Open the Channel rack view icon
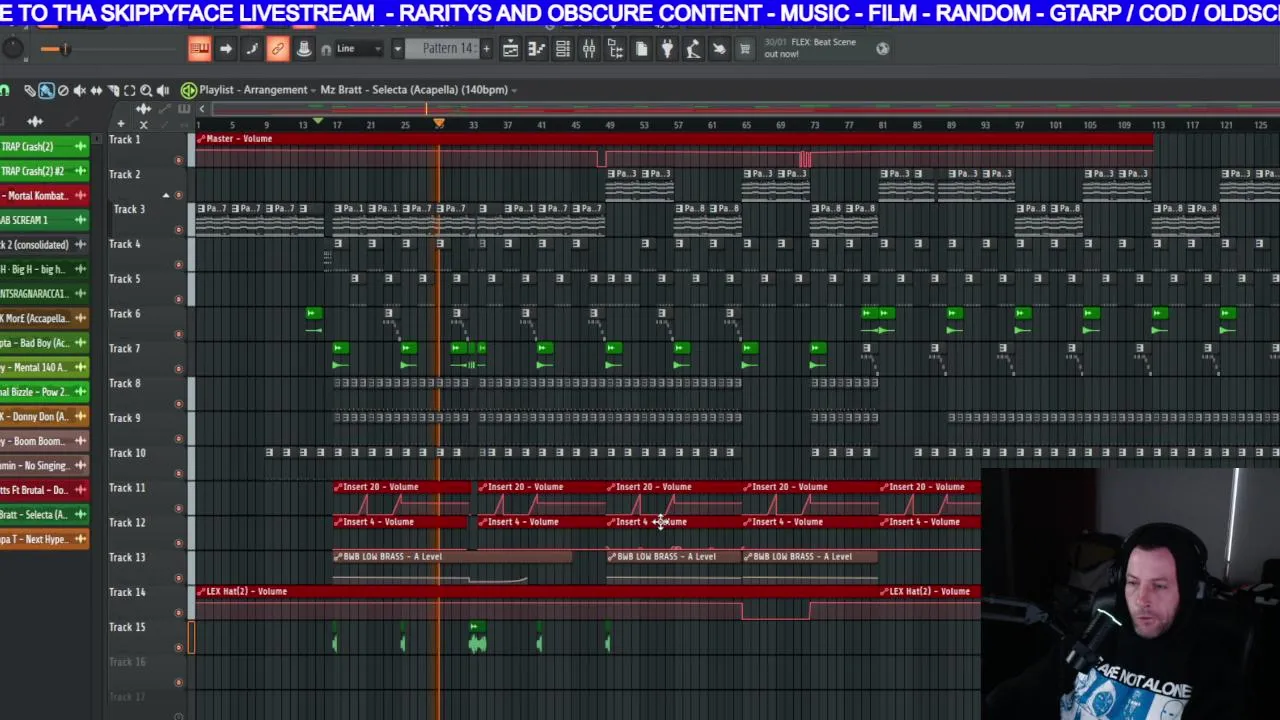The width and height of the screenshot is (1280, 720). tap(563, 49)
